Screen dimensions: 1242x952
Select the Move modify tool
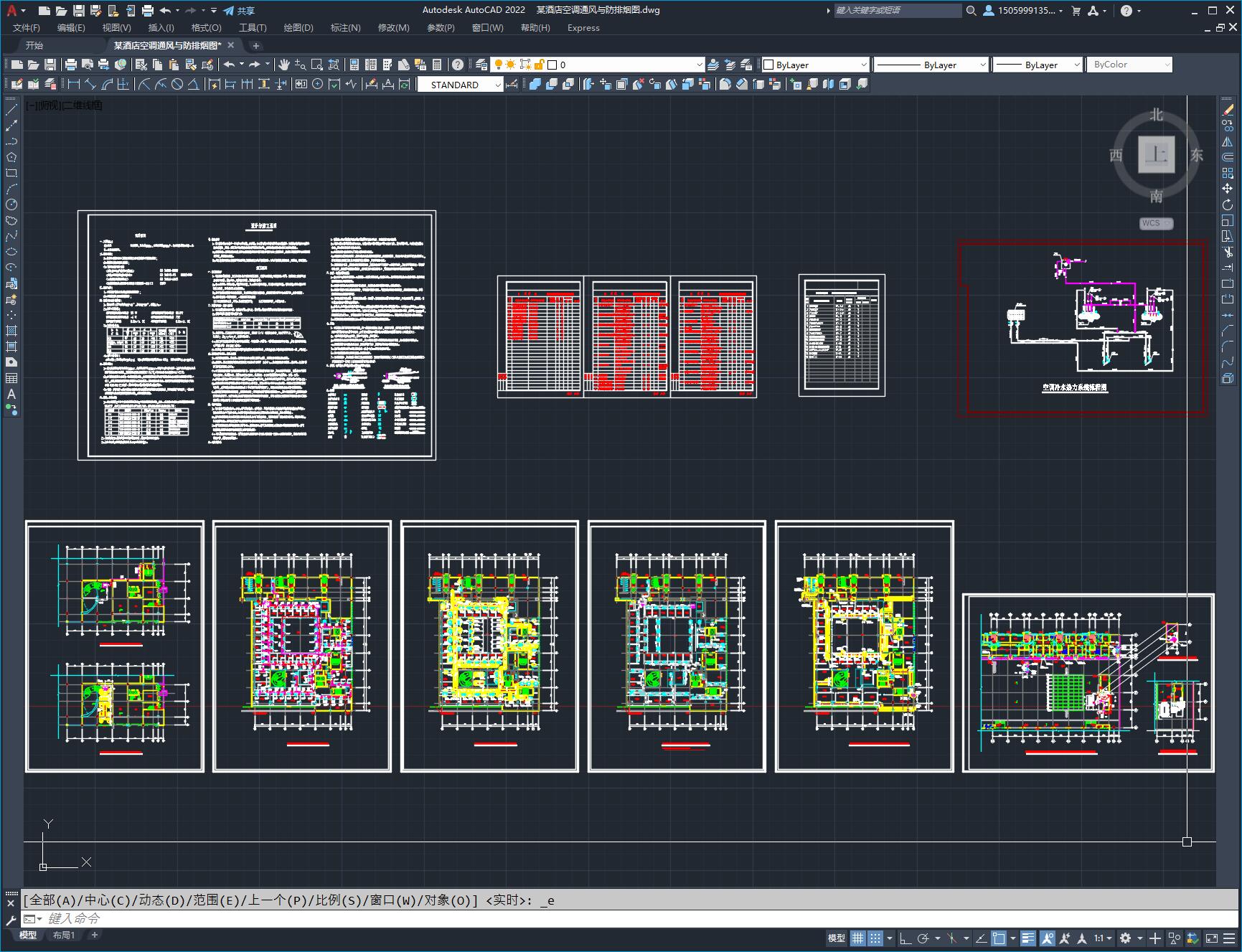click(1228, 189)
